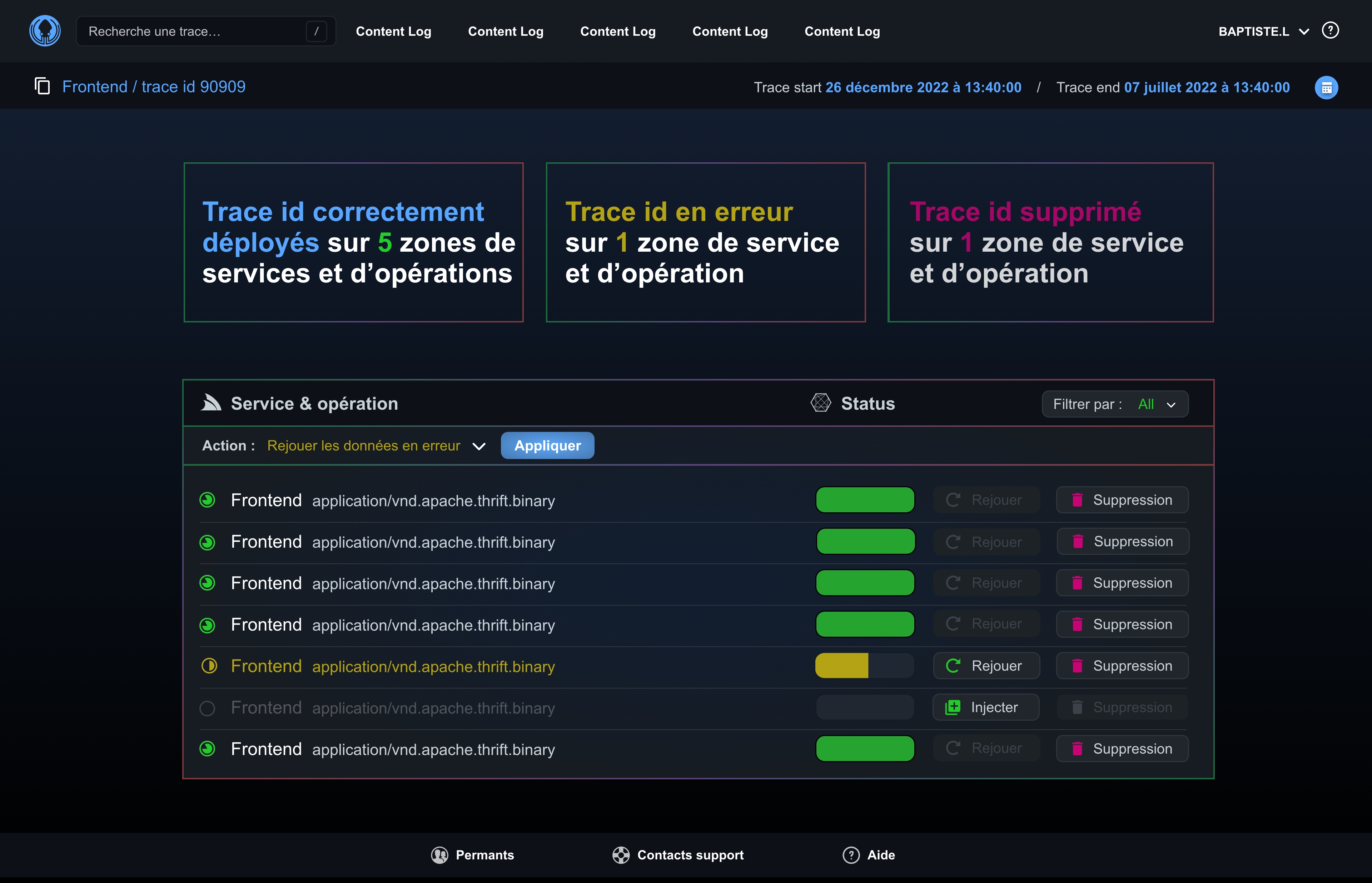Open the last Content Log menu item
The width and height of the screenshot is (1372, 883).
click(842, 31)
